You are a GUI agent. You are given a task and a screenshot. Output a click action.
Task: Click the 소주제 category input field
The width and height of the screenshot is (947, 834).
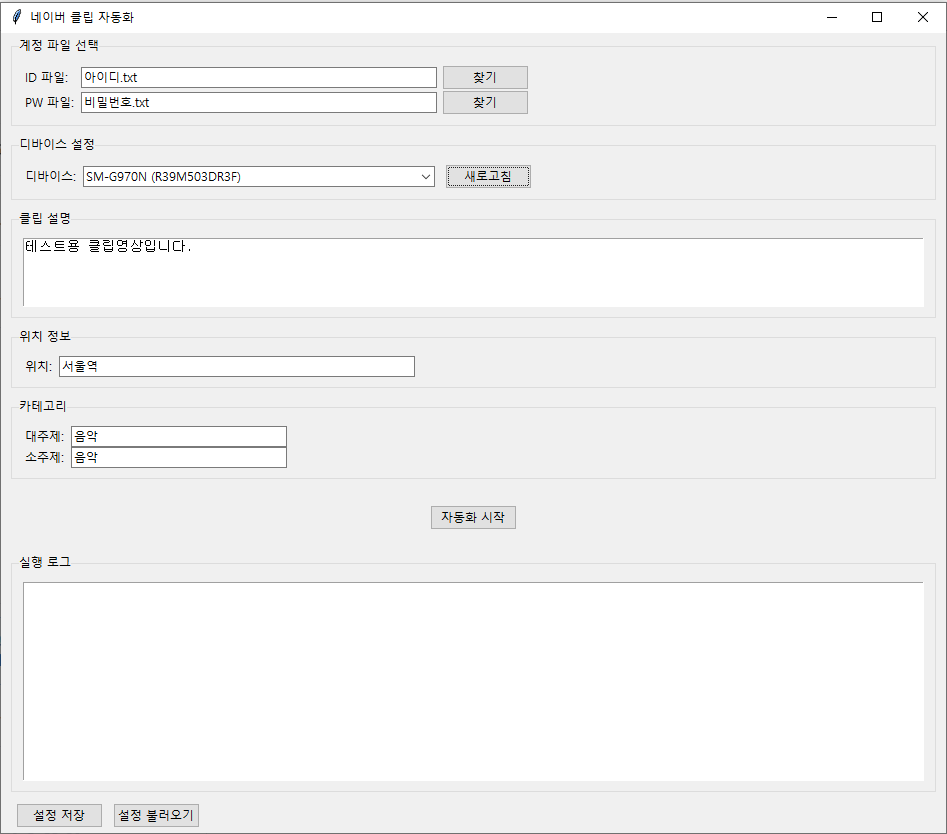coord(178,457)
